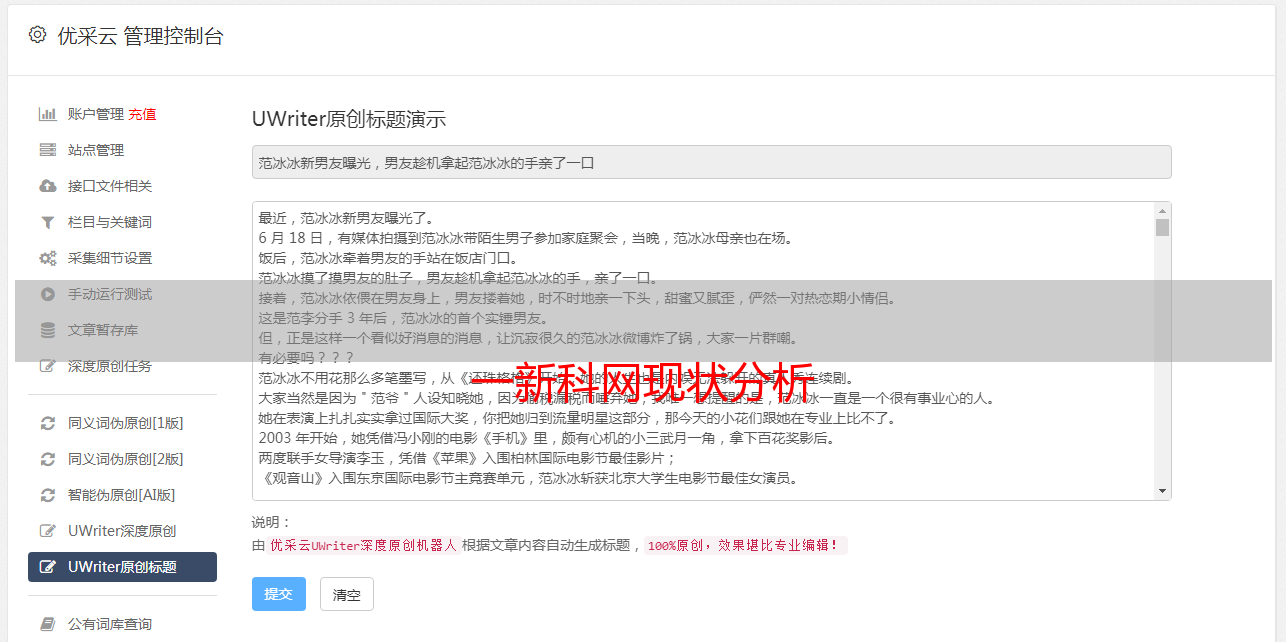Screen dimensions: 1286x642
Task: Click the bar chart icon for 账户管理
Action: click(47, 114)
